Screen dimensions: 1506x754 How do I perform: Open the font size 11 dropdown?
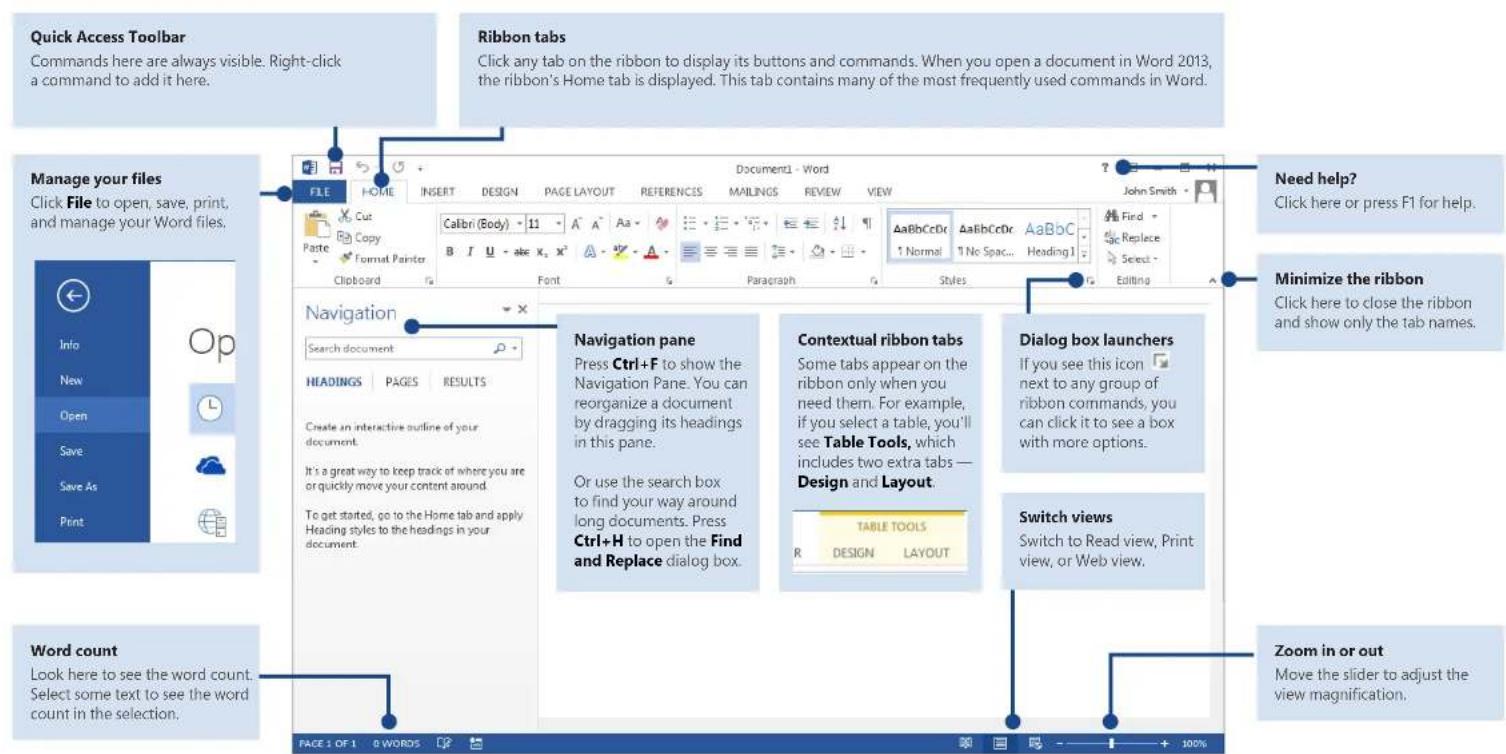click(x=559, y=224)
